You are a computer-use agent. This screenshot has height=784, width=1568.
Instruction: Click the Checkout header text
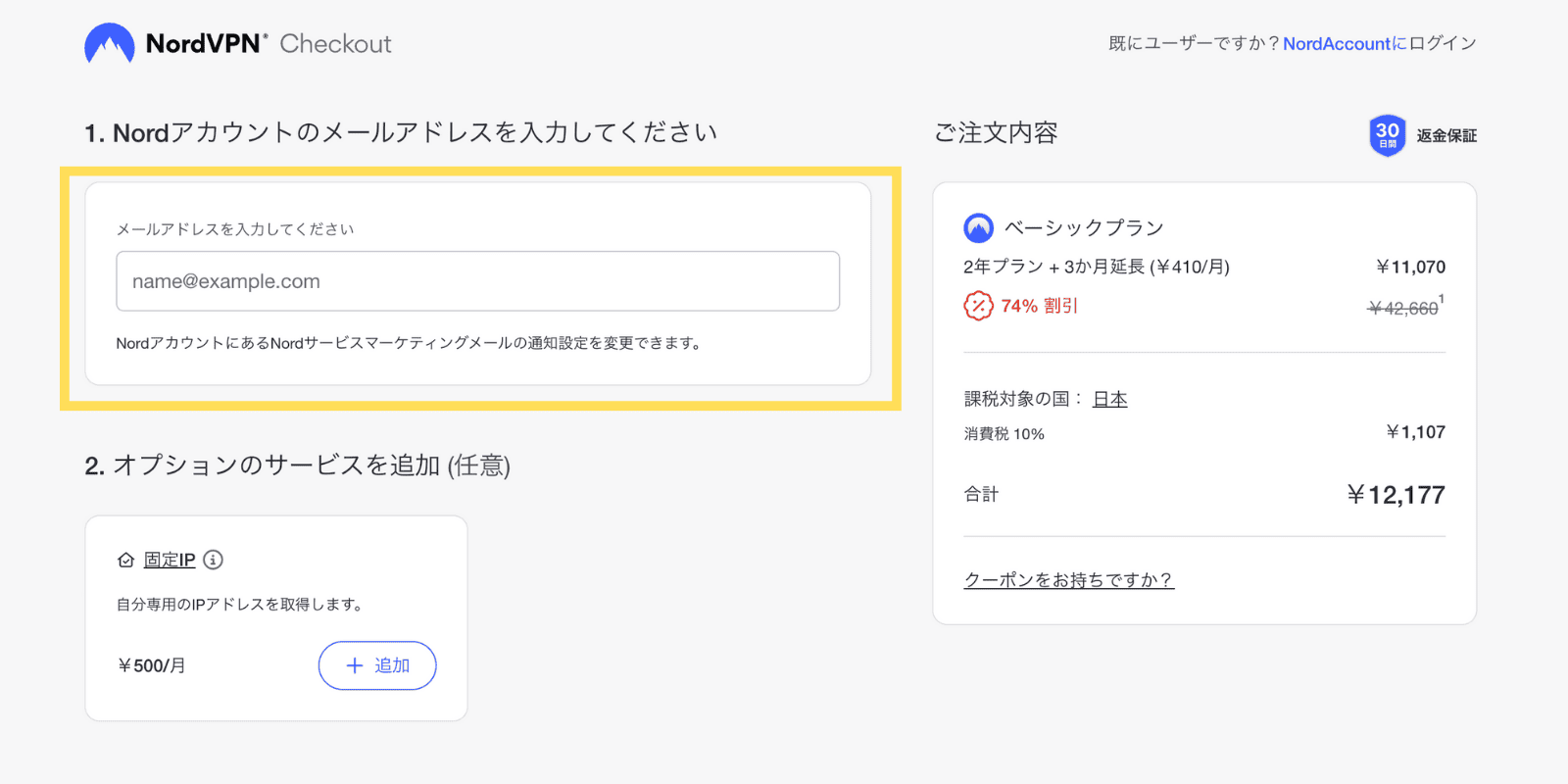click(335, 44)
